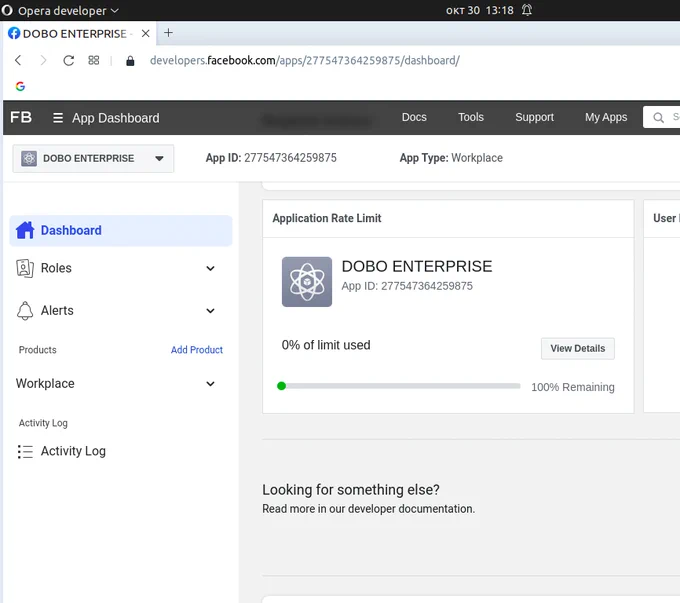This screenshot has width=680, height=603.
Task: Click the Dashboard home icon
Action: pyautogui.click(x=25, y=230)
